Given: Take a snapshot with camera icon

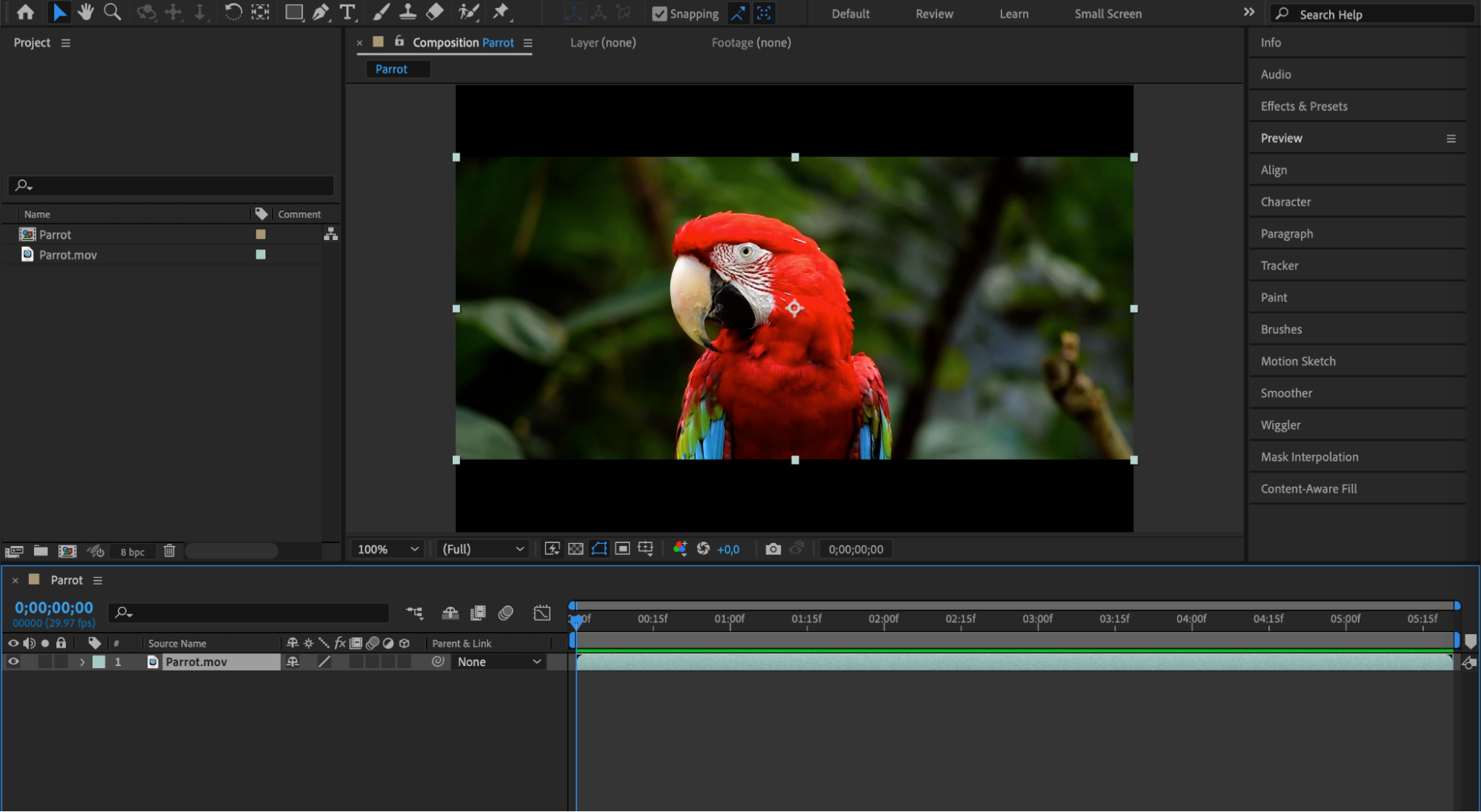Looking at the screenshot, I should click(x=773, y=549).
